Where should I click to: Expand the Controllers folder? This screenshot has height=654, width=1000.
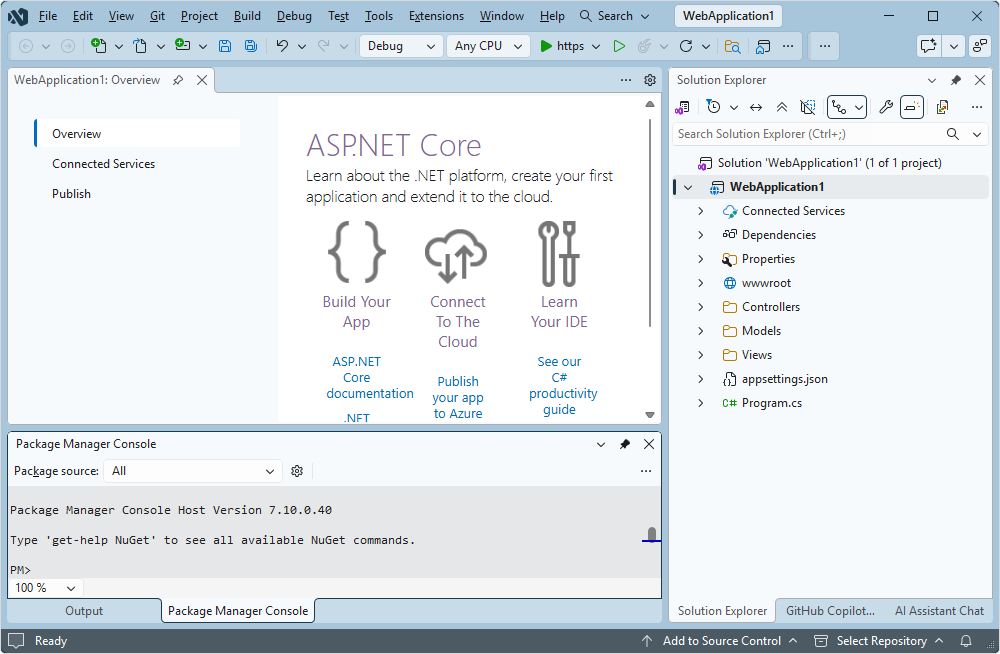pyautogui.click(x=700, y=307)
